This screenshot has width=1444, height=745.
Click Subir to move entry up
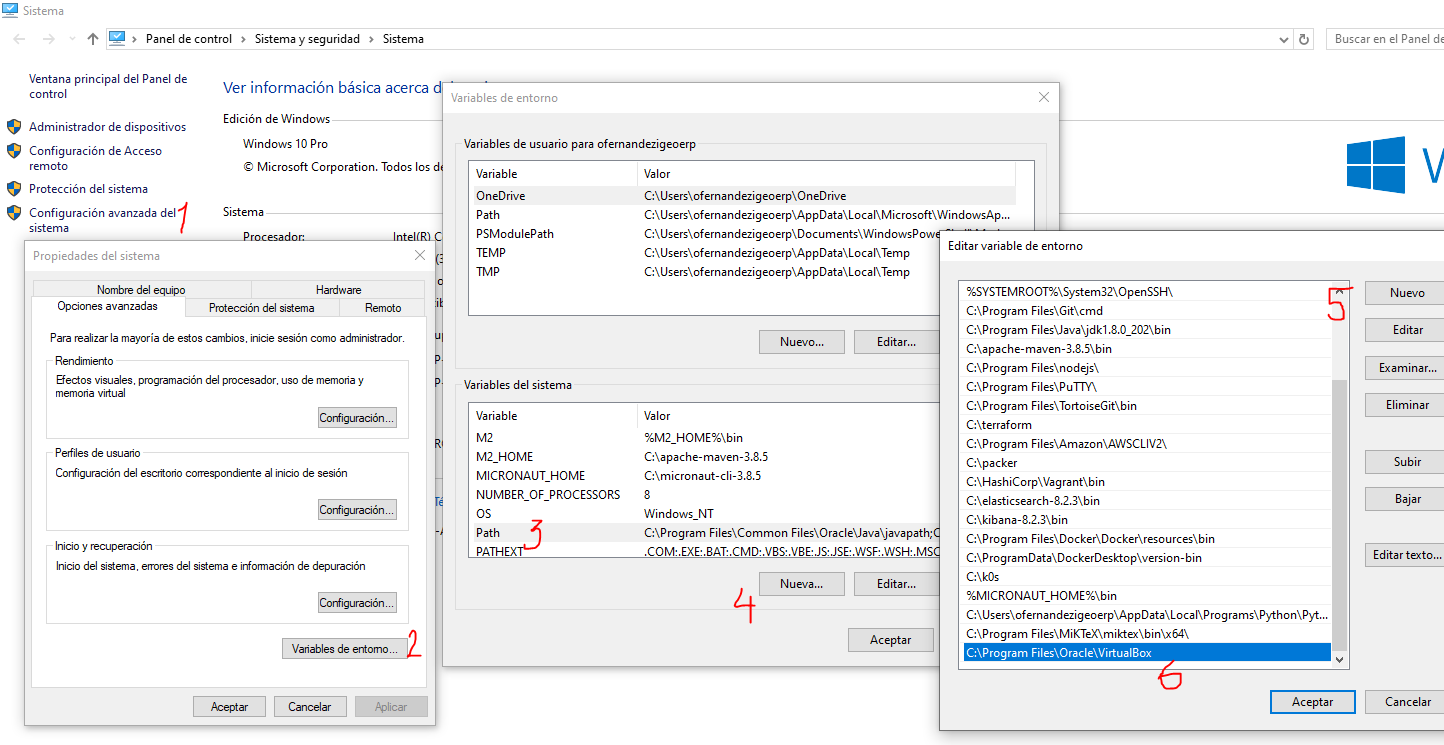point(1407,462)
